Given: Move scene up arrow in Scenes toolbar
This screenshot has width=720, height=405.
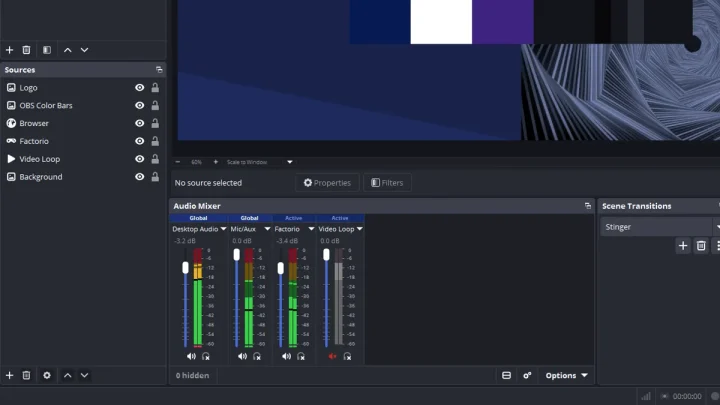Looking at the screenshot, I should 68,50.
